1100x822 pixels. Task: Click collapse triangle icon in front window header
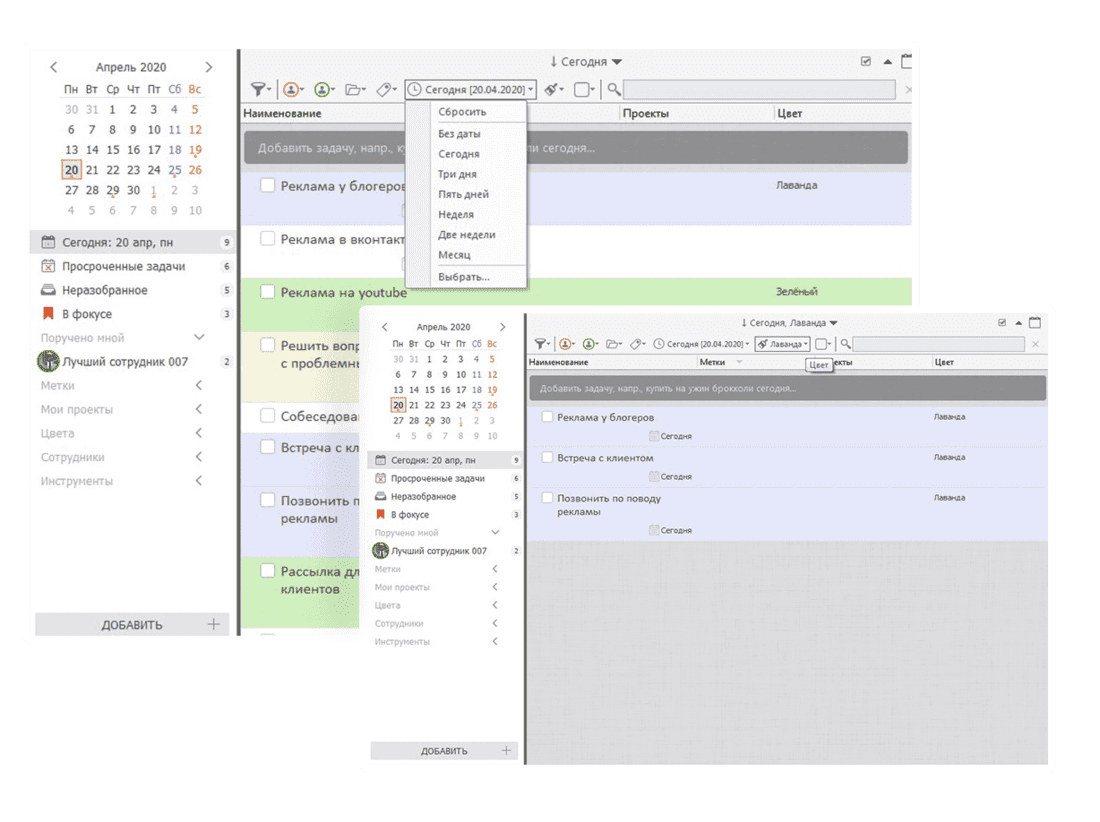[x=1018, y=323]
